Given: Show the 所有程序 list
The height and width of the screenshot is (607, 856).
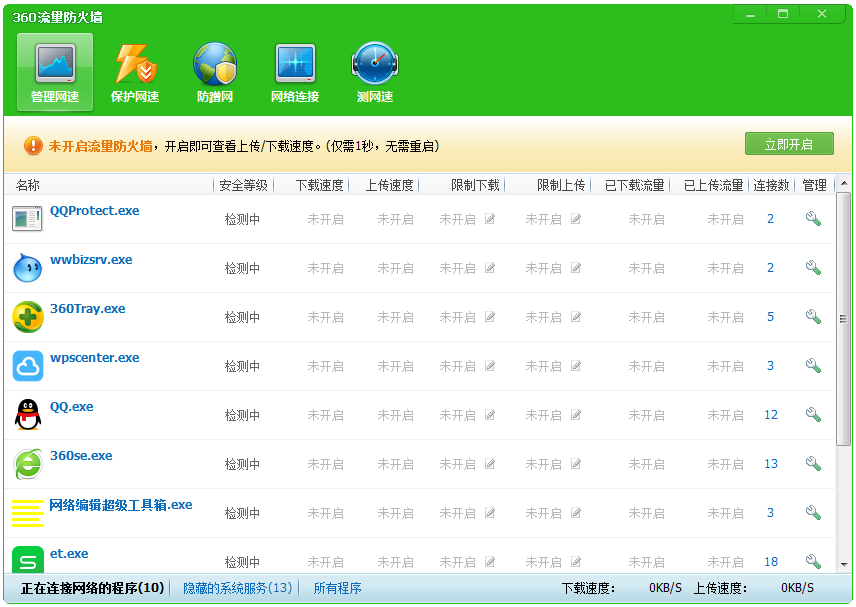Looking at the screenshot, I should coord(337,588).
